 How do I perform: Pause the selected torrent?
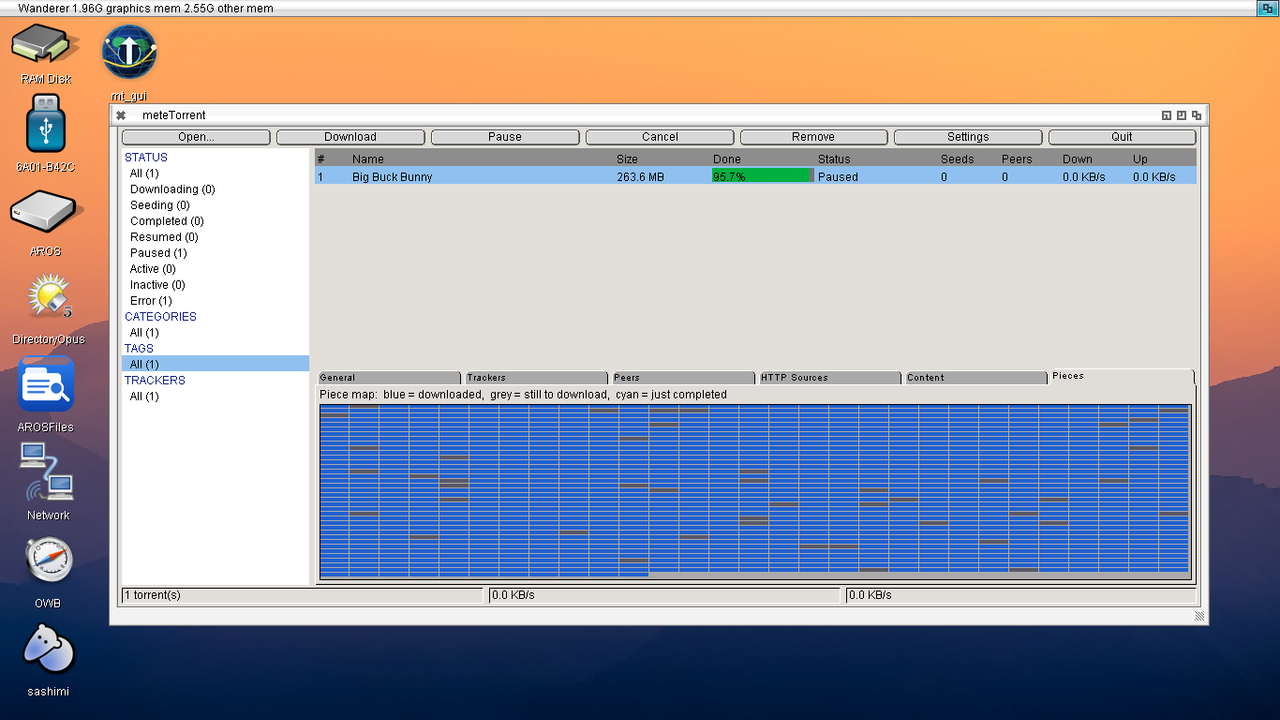[x=505, y=137]
